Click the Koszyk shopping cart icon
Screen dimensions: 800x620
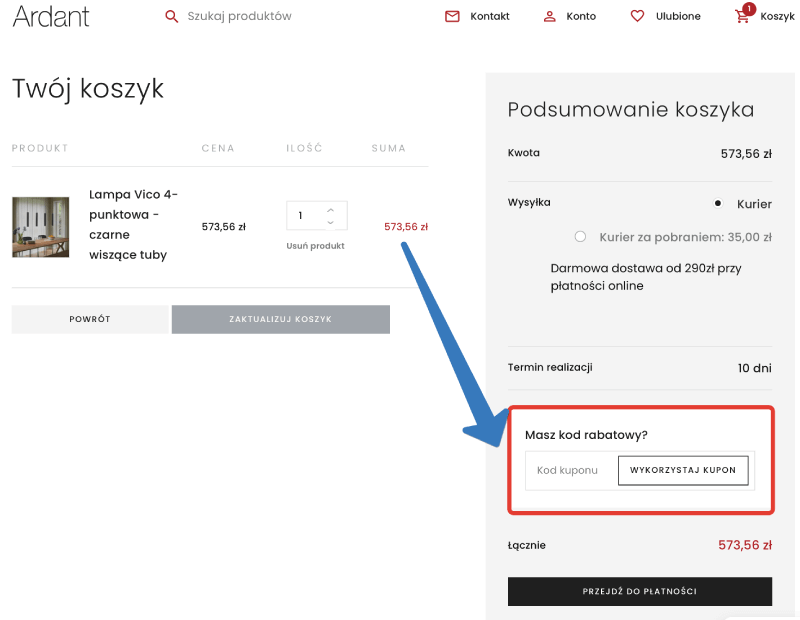(x=740, y=16)
